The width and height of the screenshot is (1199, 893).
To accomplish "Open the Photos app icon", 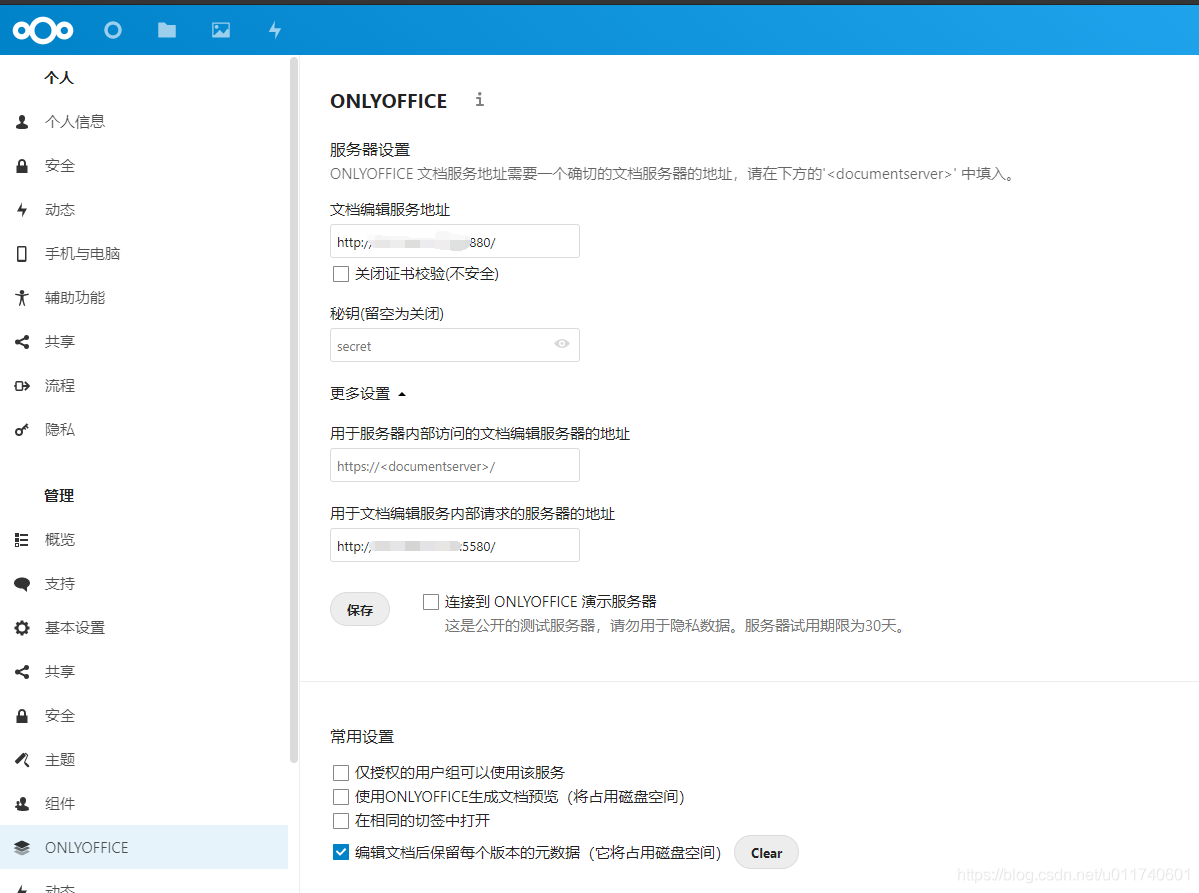I will click(x=221, y=30).
